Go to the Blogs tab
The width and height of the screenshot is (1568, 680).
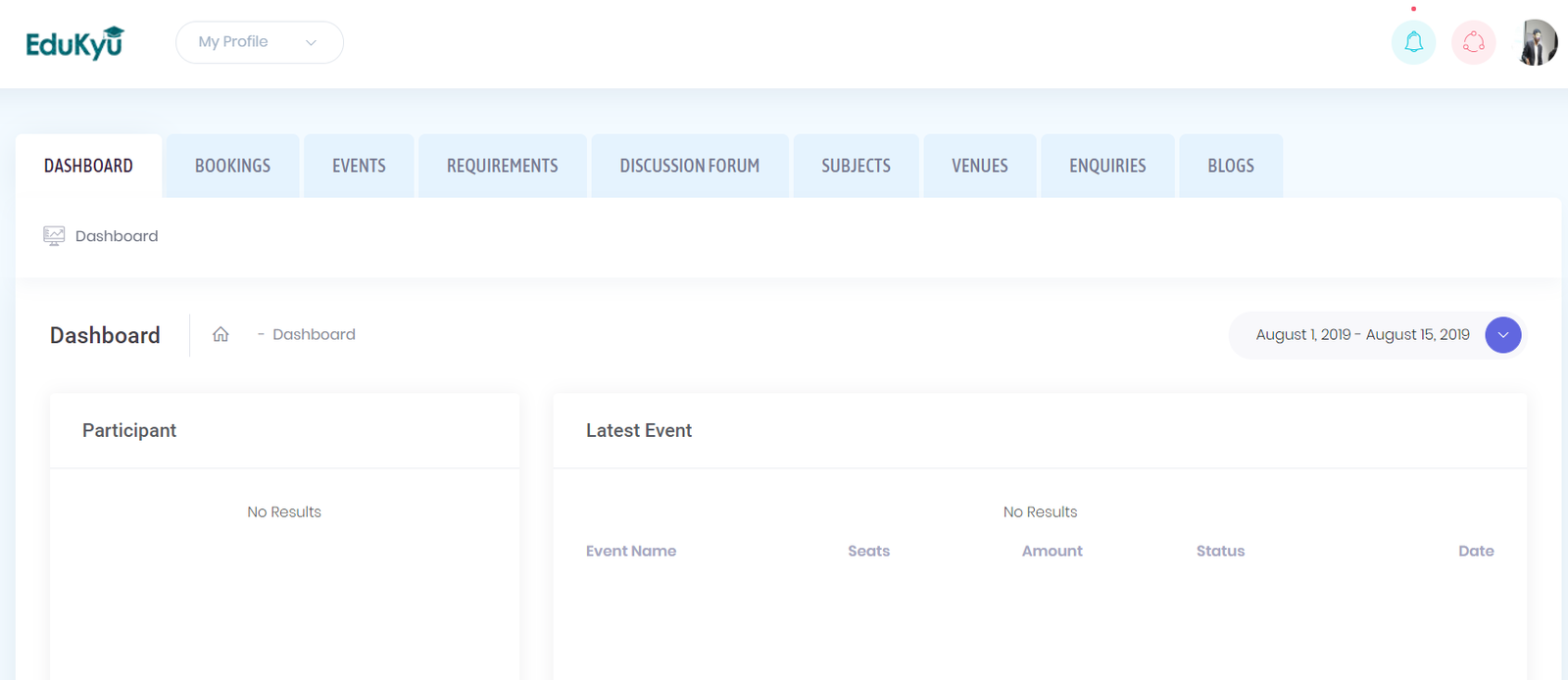[x=1230, y=166]
